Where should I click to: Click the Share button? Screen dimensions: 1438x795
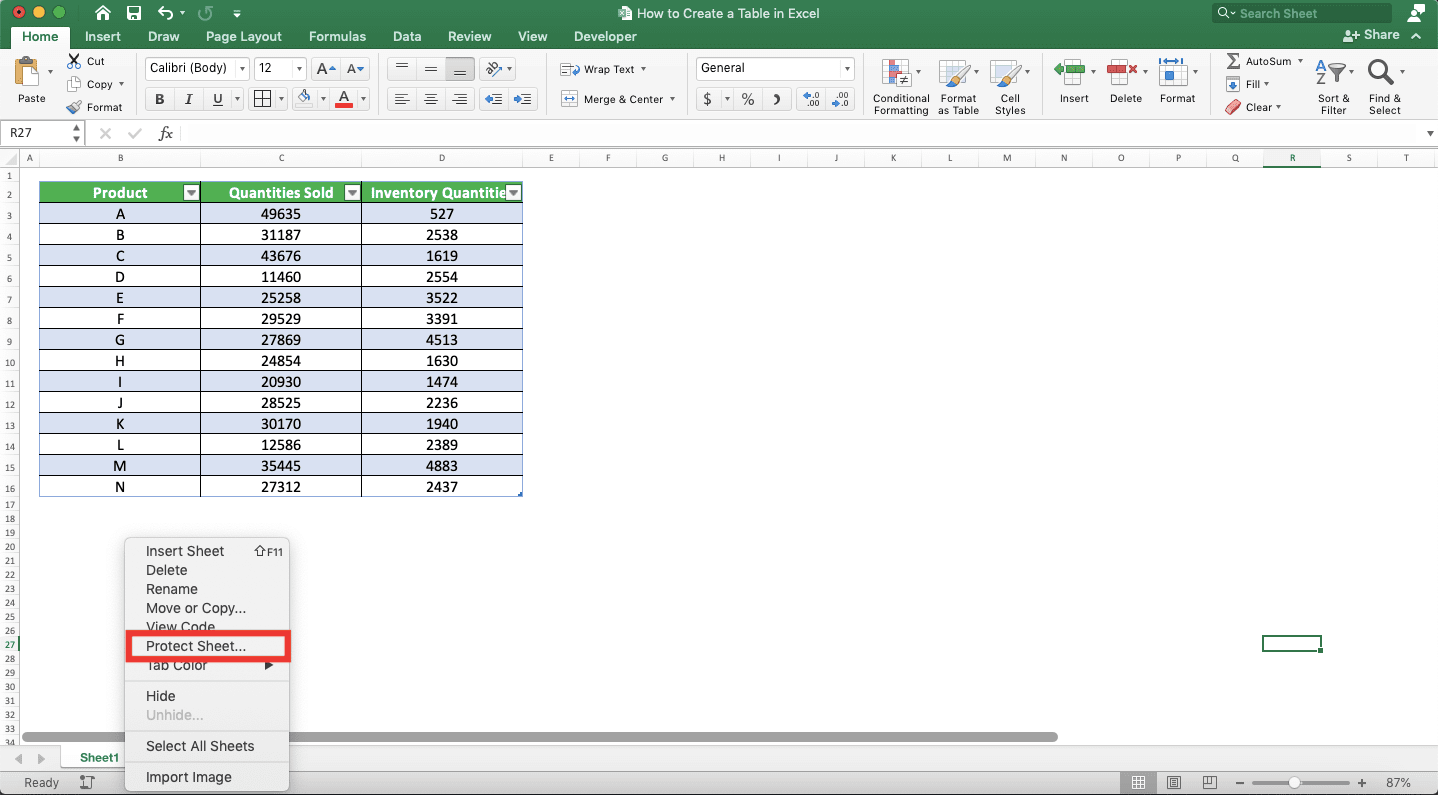tap(1371, 35)
